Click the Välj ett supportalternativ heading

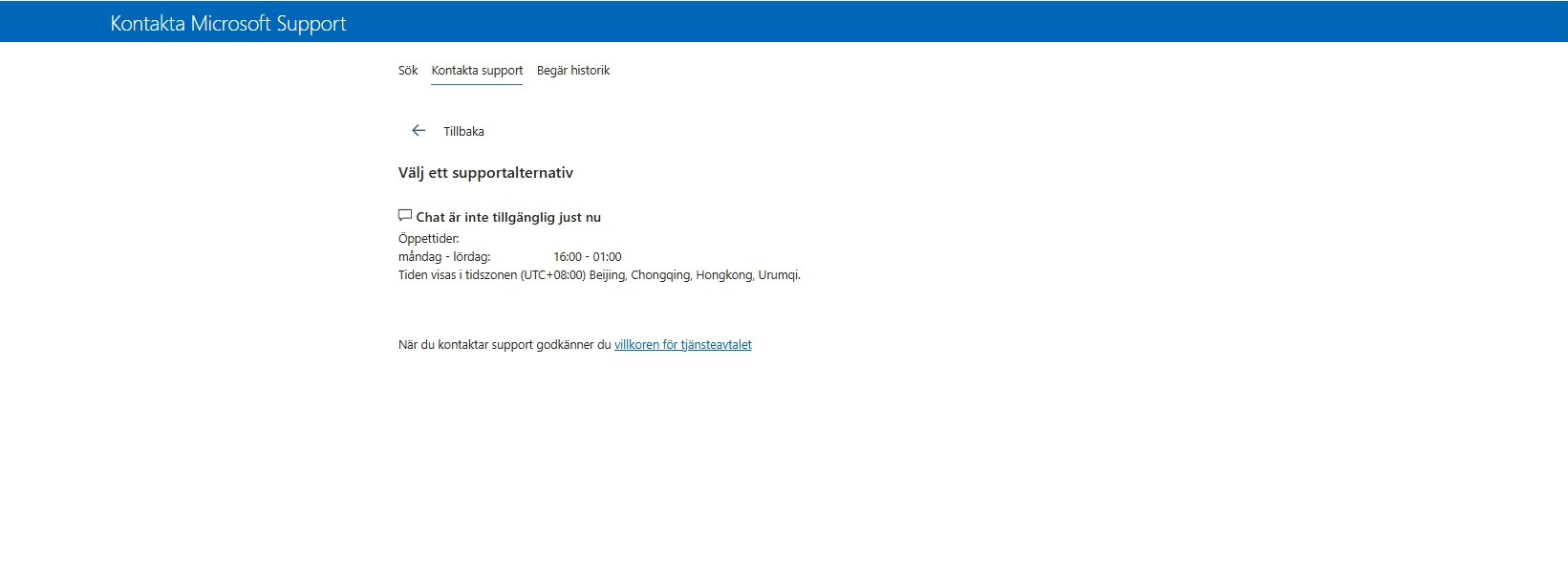click(485, 173)
